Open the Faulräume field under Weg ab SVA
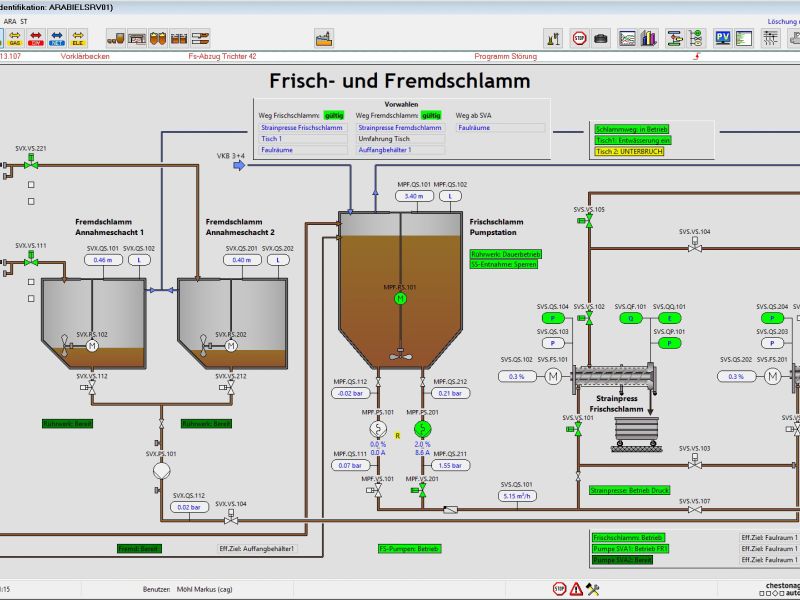 point(500,128)
